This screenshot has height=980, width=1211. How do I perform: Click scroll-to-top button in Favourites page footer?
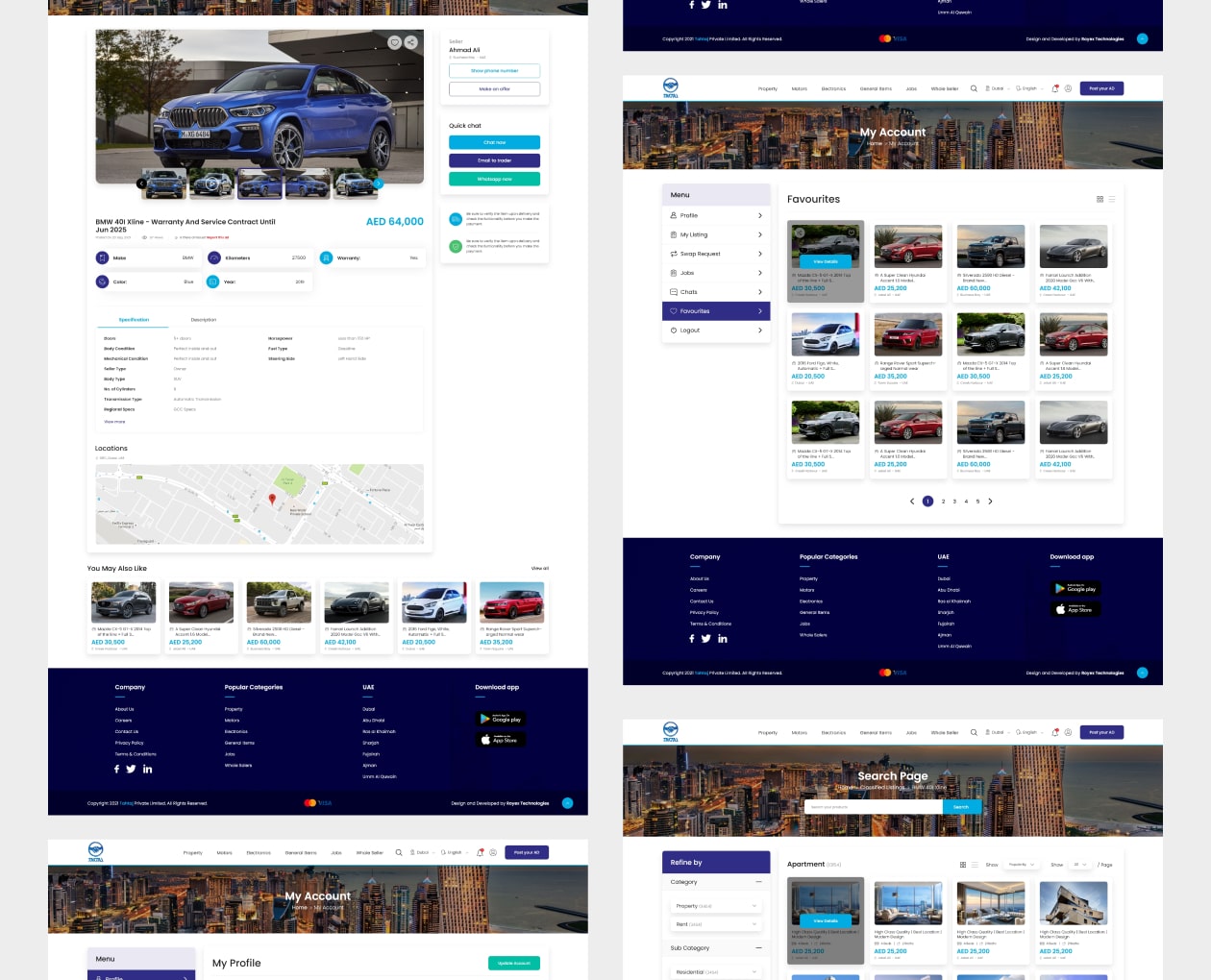point(1142,673)
